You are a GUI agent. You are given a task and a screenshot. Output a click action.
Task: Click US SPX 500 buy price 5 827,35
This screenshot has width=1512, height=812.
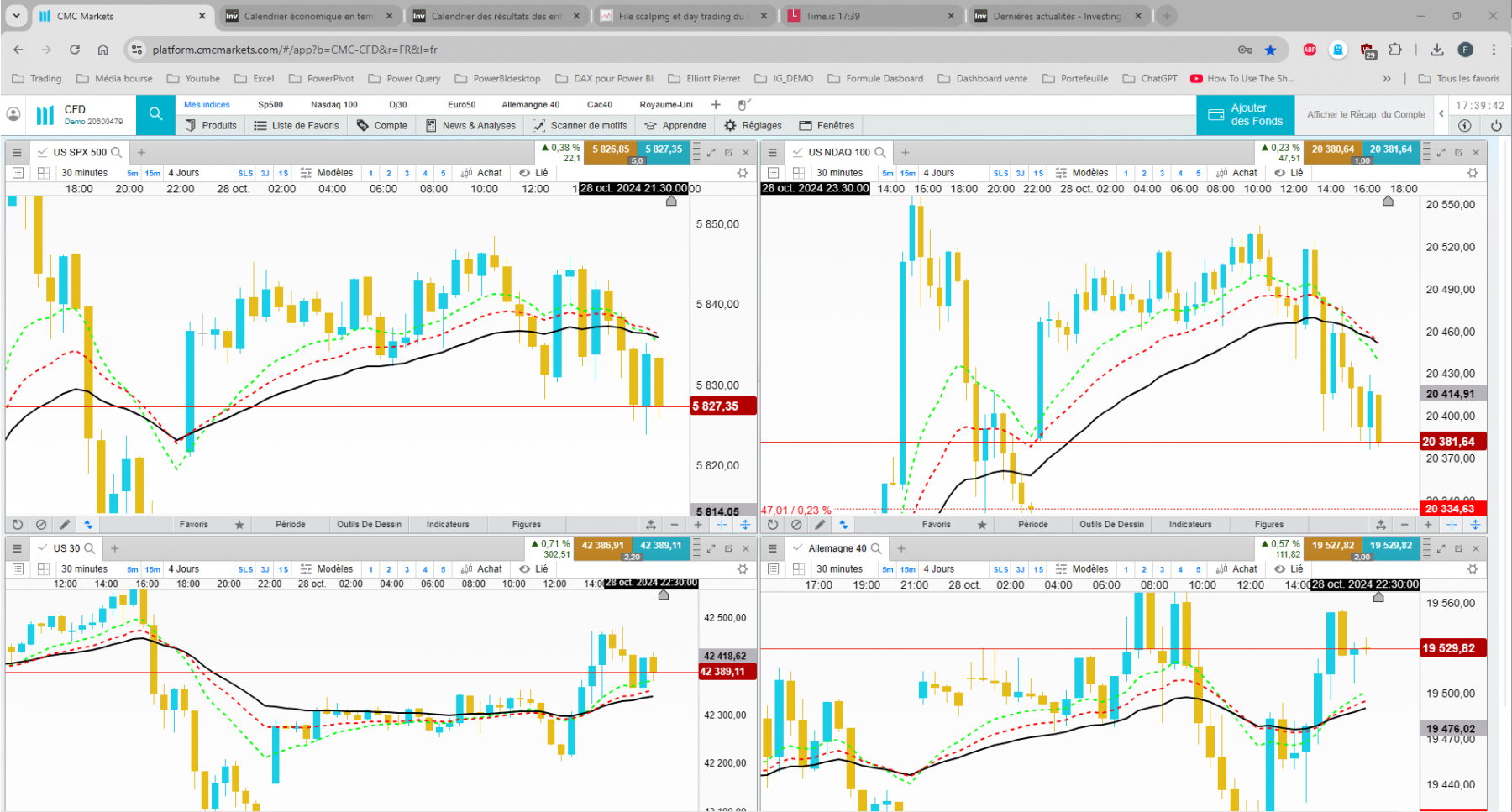coord(664,151)
